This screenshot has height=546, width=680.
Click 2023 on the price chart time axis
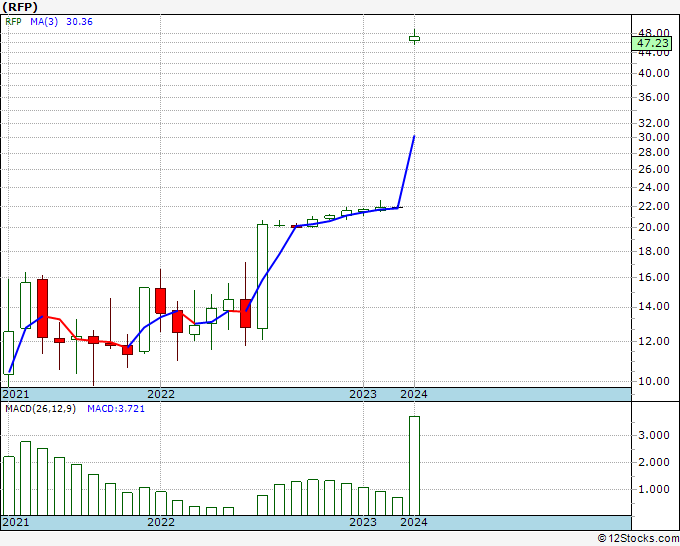(363, 394)
